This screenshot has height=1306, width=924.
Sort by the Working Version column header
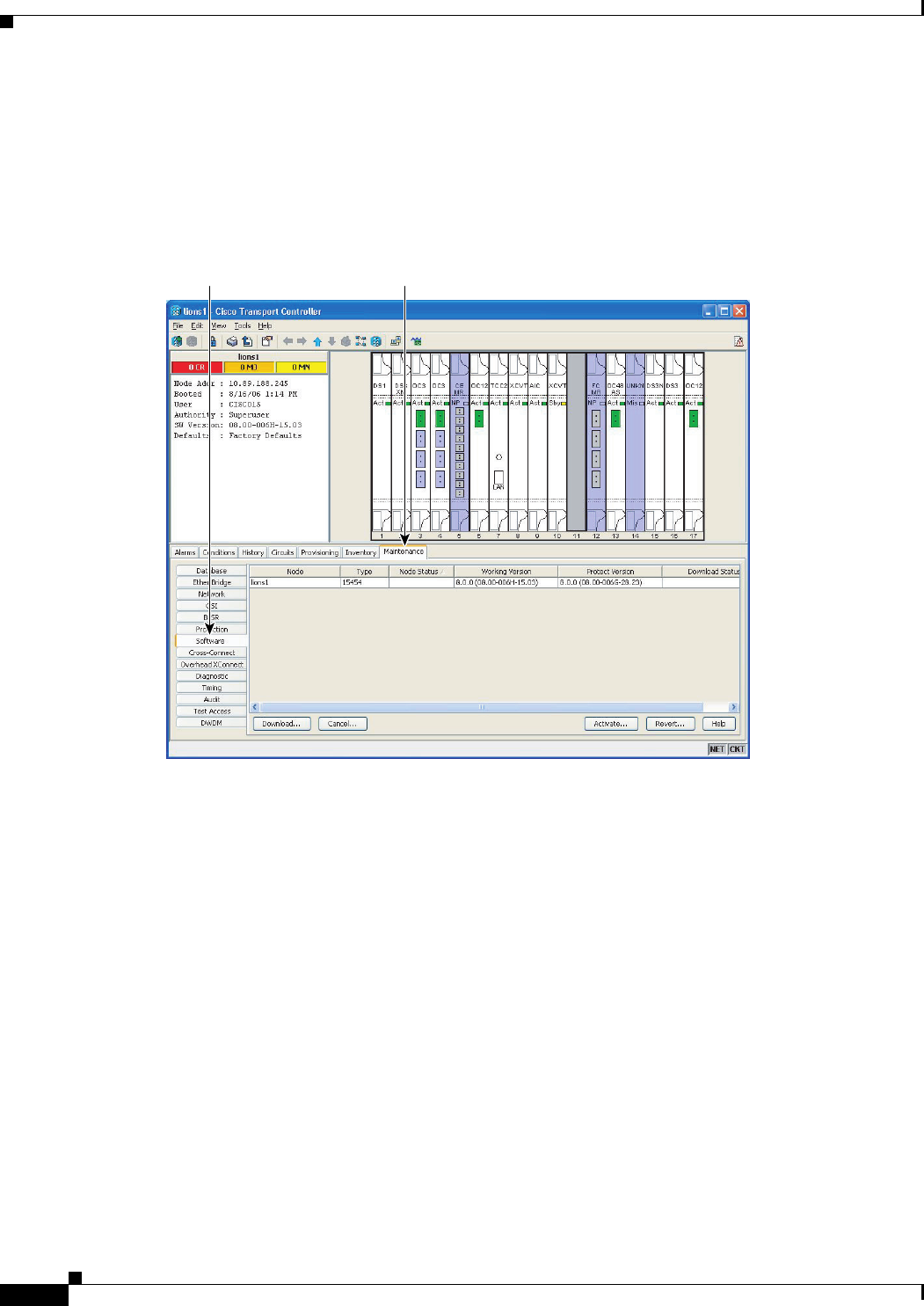(506, 572)
